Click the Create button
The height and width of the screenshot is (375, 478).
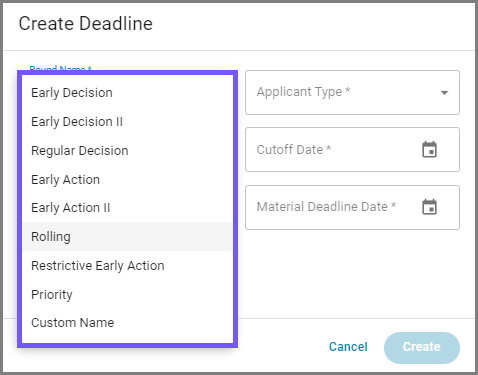pos(422,347)
